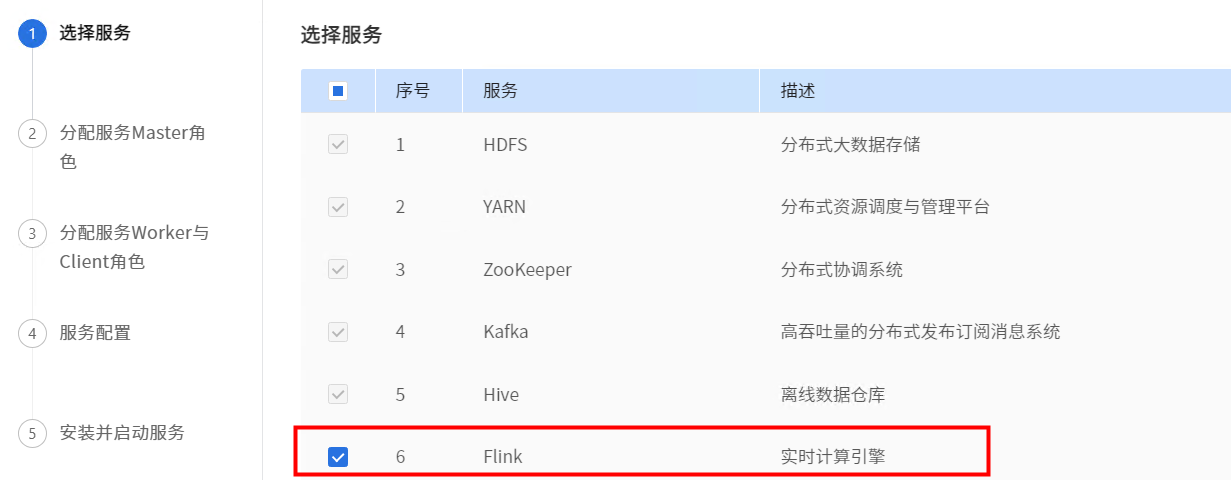Open the 选择服务 step in sidebar
The height and width of the screenshot is (480, 1231).
tap(95, 33)
